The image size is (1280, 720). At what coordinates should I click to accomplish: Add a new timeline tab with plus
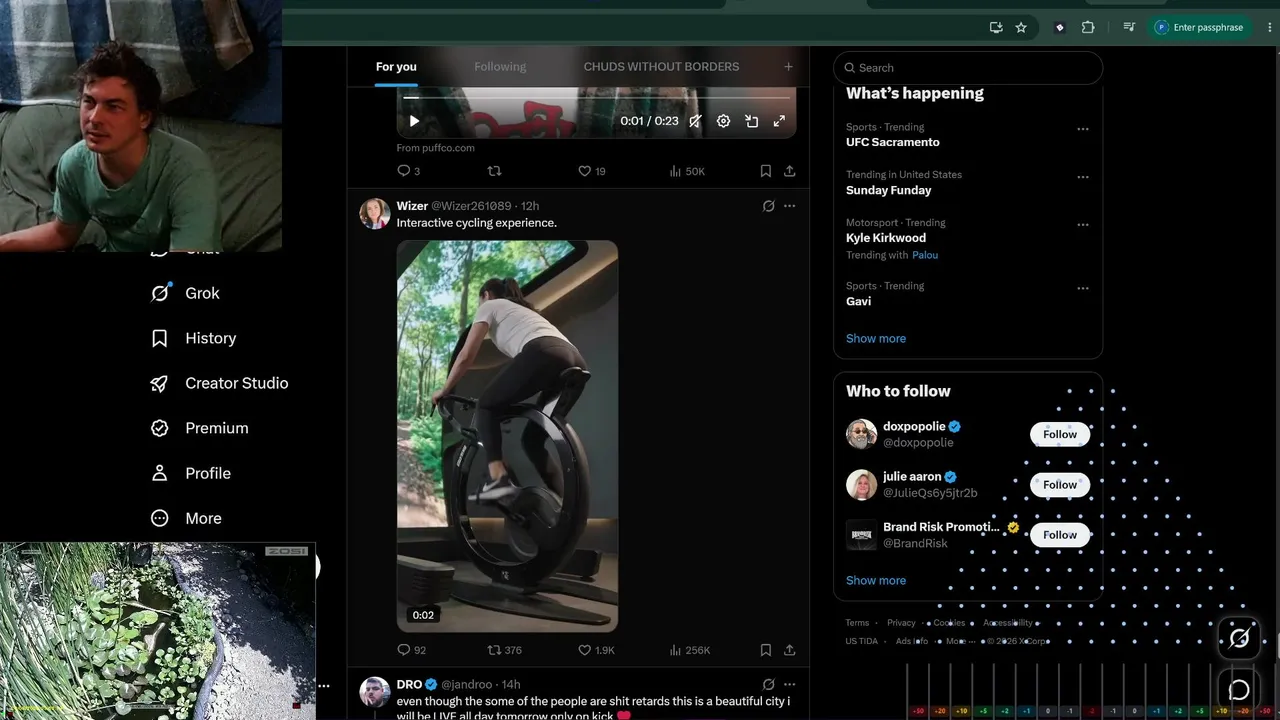[788, 67]
